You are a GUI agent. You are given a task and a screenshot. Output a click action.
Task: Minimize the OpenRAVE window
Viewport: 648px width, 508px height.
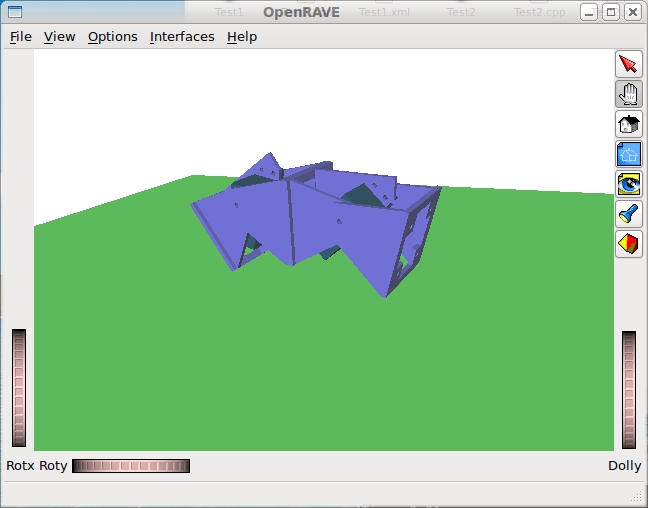pos(590,12)
